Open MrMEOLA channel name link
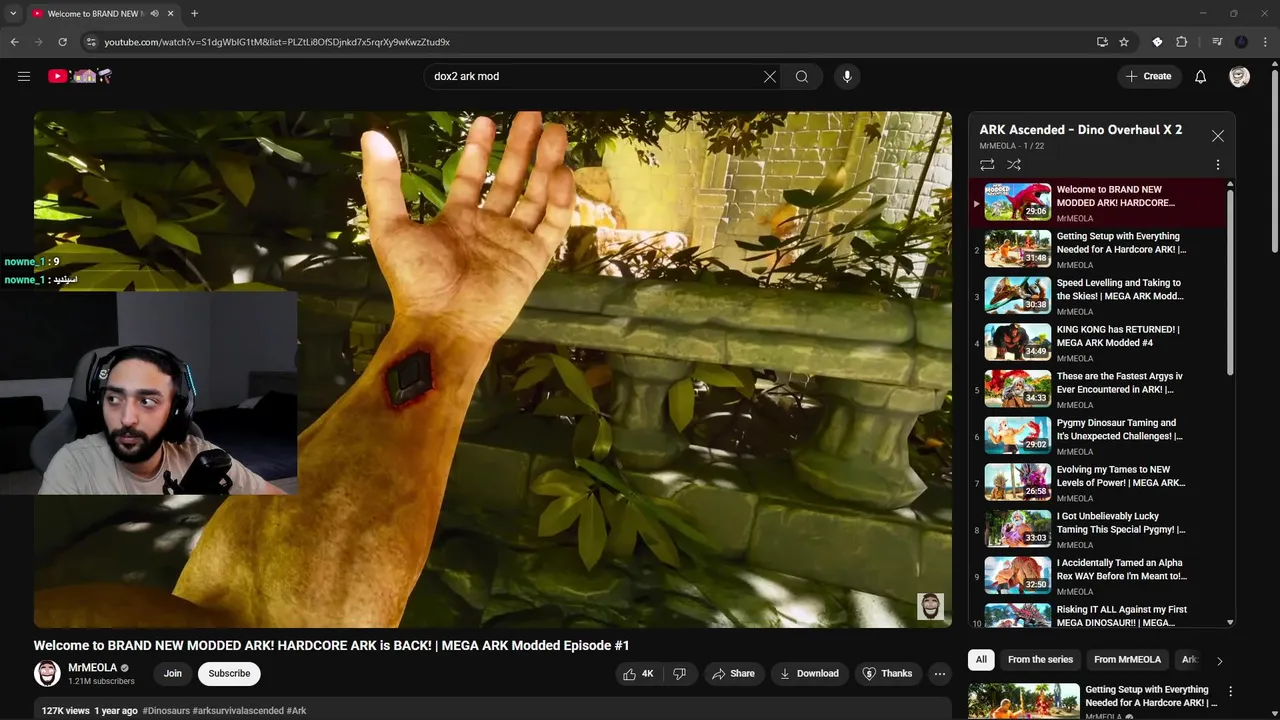This screenshot has width=1280, height=720. (x=92, y=667)
